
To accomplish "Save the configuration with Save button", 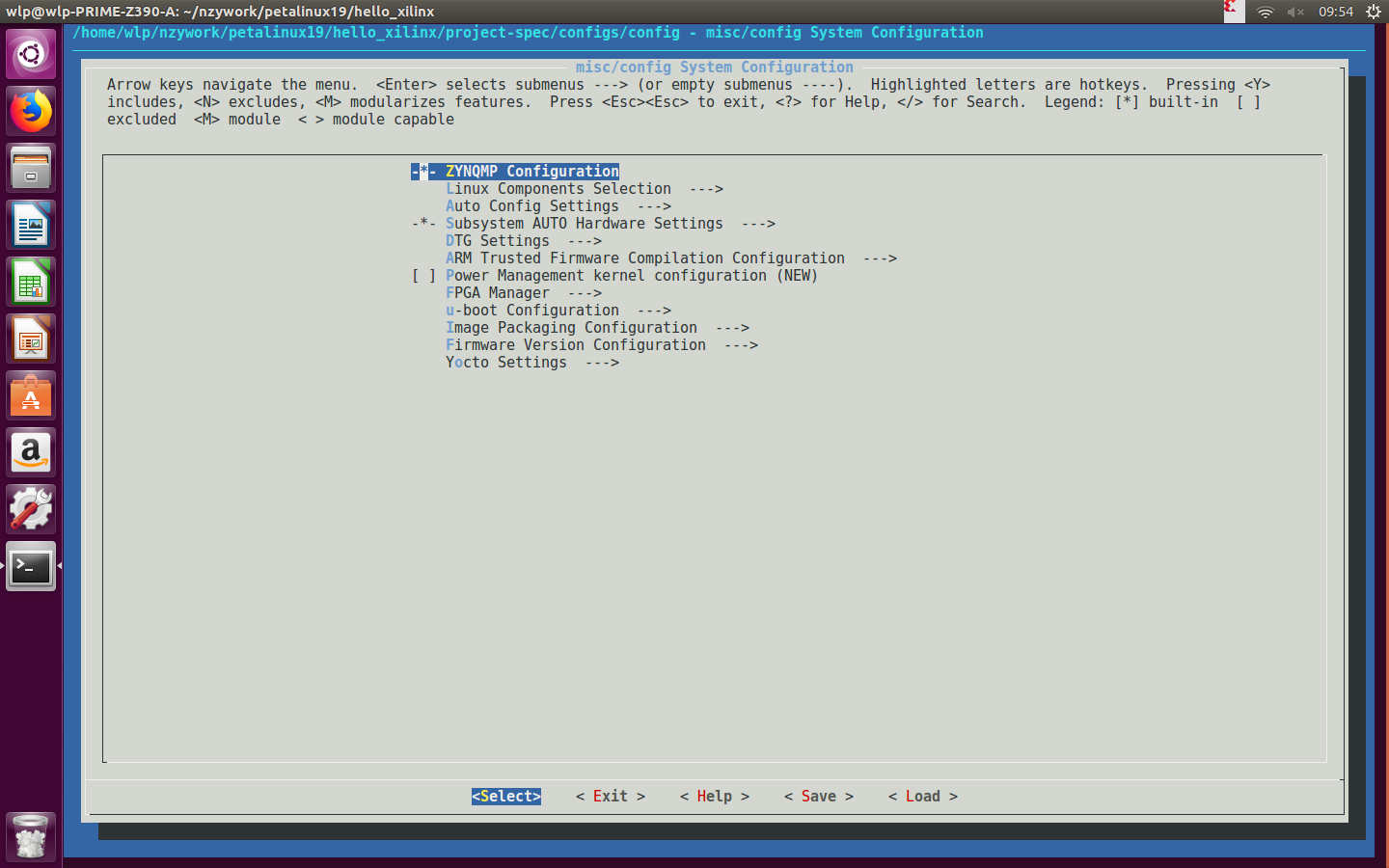I will pos(818,796).
